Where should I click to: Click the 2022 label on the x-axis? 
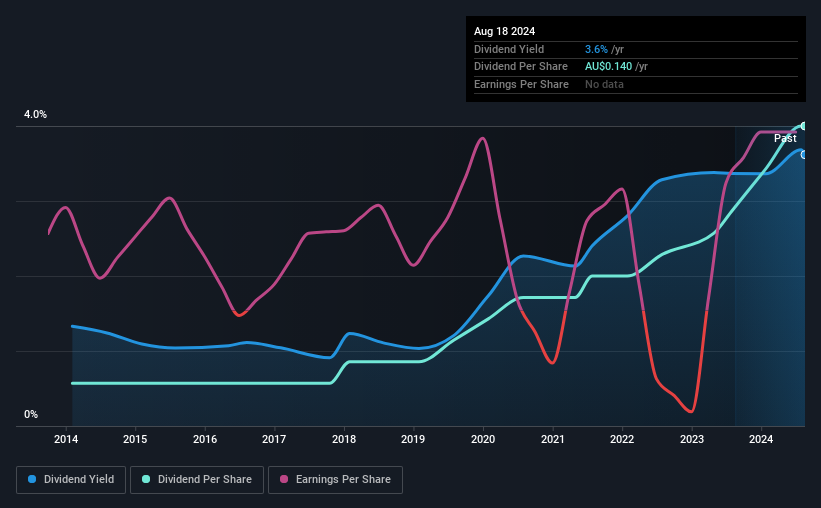(x=622, y=439)
